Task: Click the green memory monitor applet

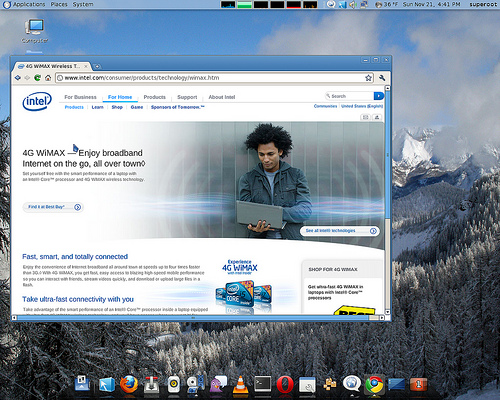Action: coord(244,4)
